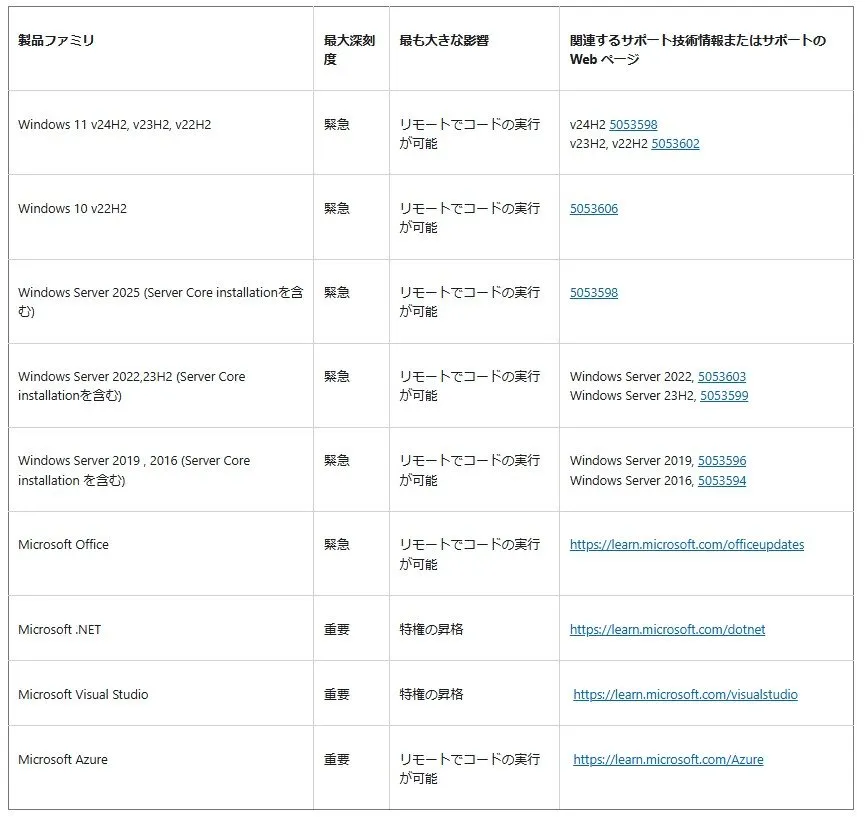The height and width of the screenshot is (817, 865).
Task: Open the learn.microsoft.com/Azure link
Action: [x=668, y=760]
